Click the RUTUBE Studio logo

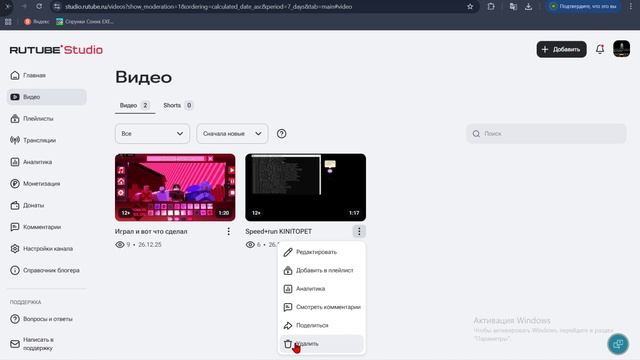[56, 50]
